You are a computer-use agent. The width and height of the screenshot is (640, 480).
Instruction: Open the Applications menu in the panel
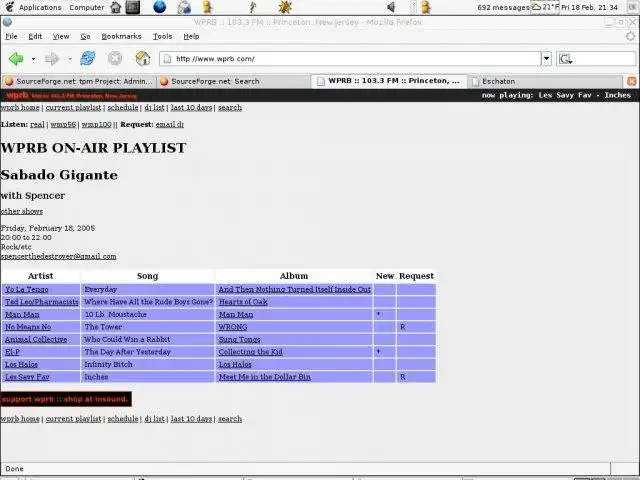coord(40,7)
